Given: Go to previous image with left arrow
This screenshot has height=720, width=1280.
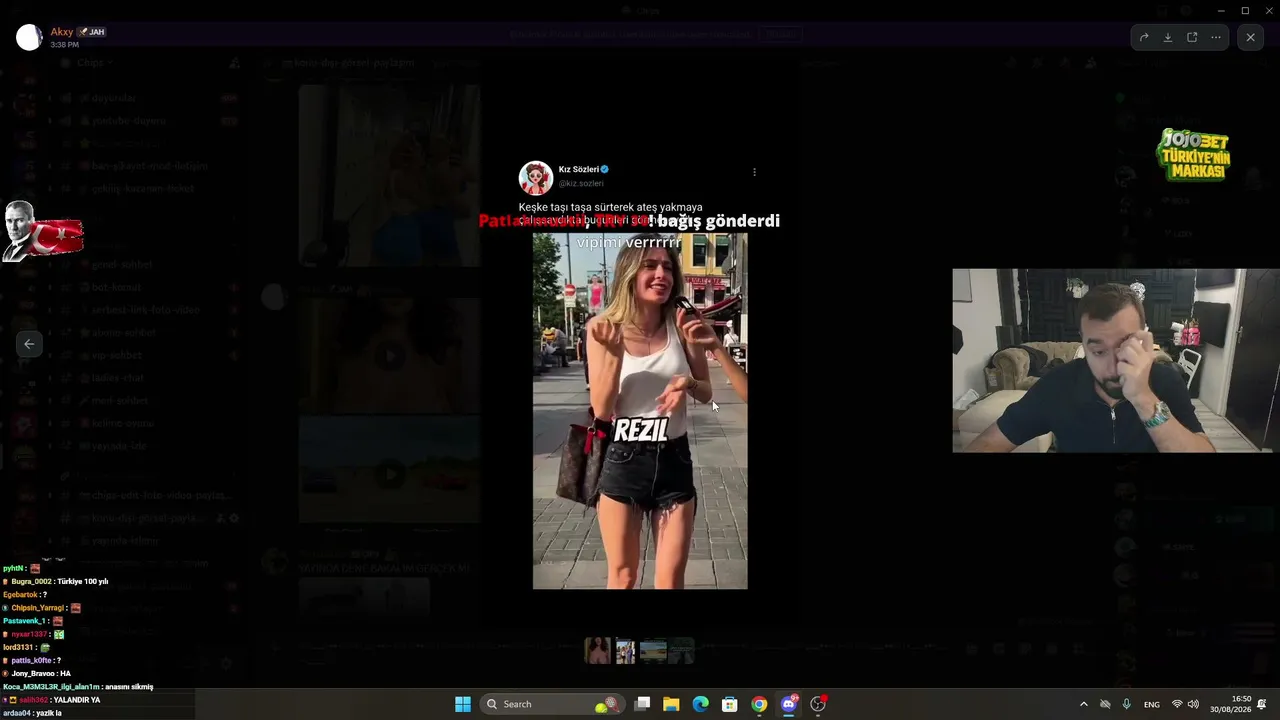Looking at the screenshot, I should (29, 344).
